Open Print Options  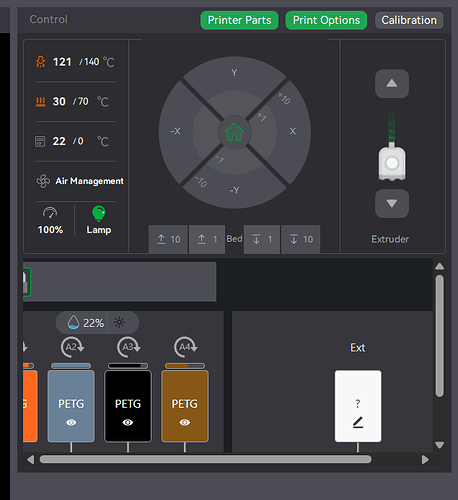326,20
